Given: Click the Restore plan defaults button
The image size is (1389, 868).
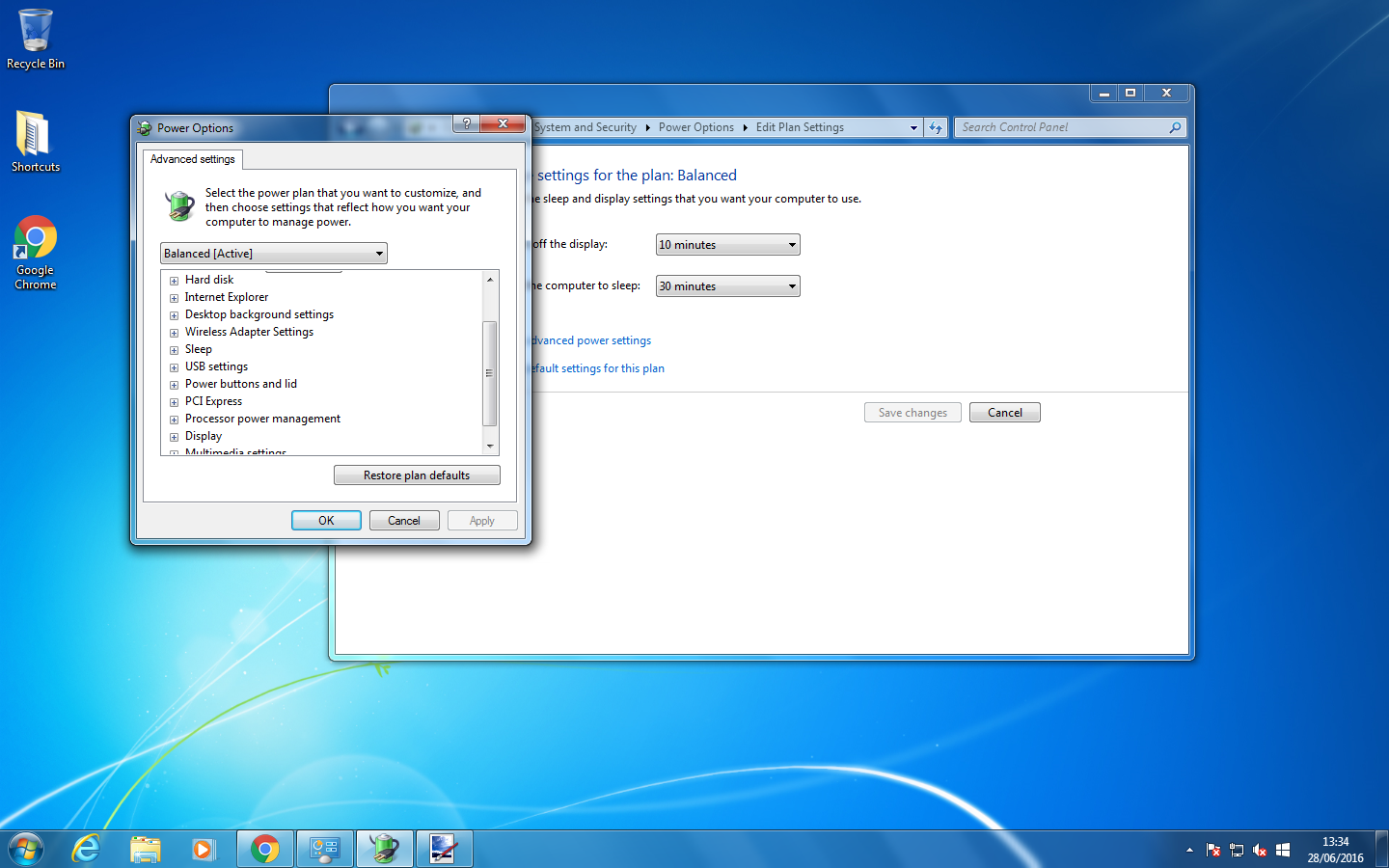Looking at the screenshot, I should pos(417,475).
